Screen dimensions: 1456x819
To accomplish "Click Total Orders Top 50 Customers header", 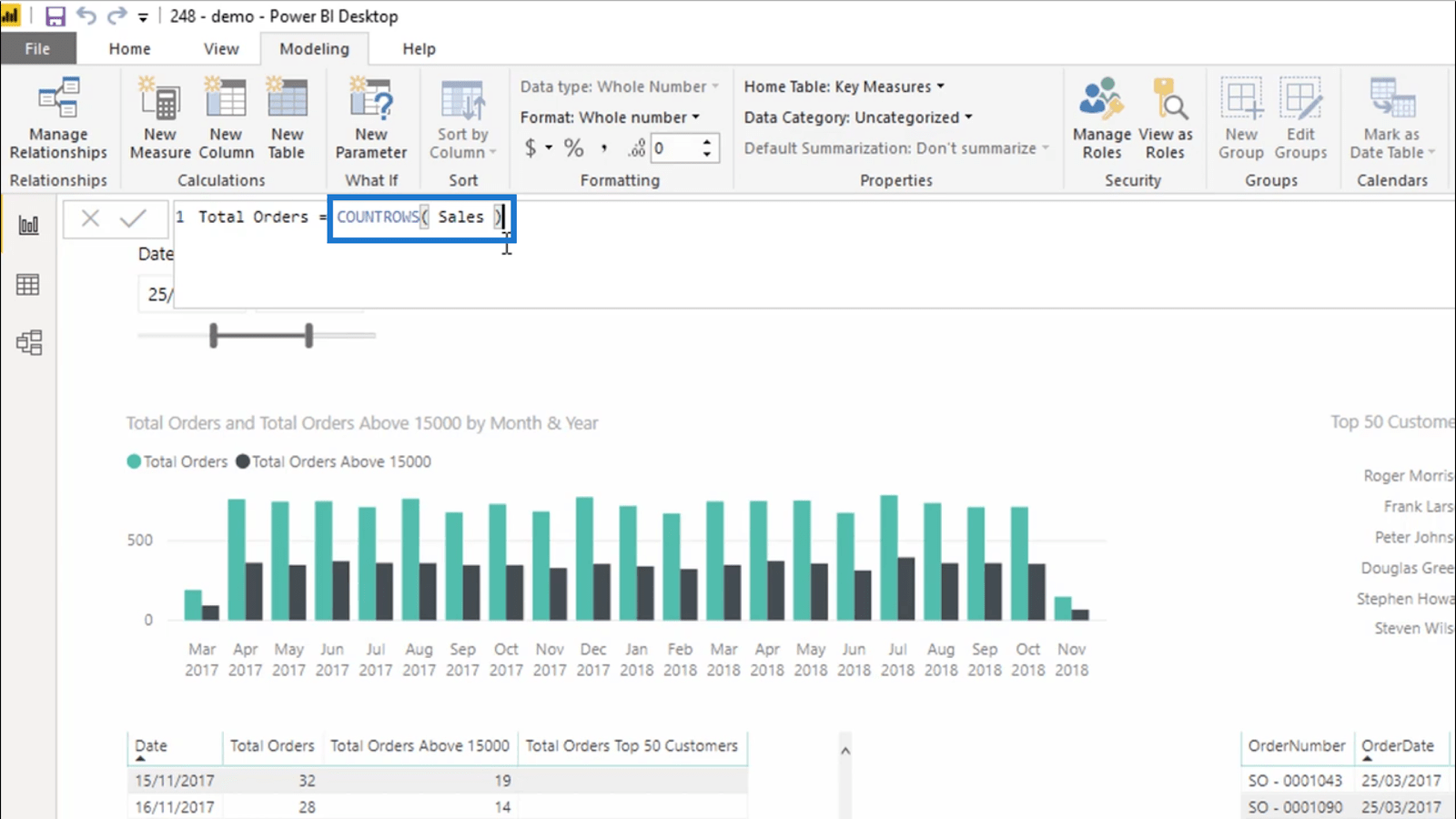I will point(632,746).
